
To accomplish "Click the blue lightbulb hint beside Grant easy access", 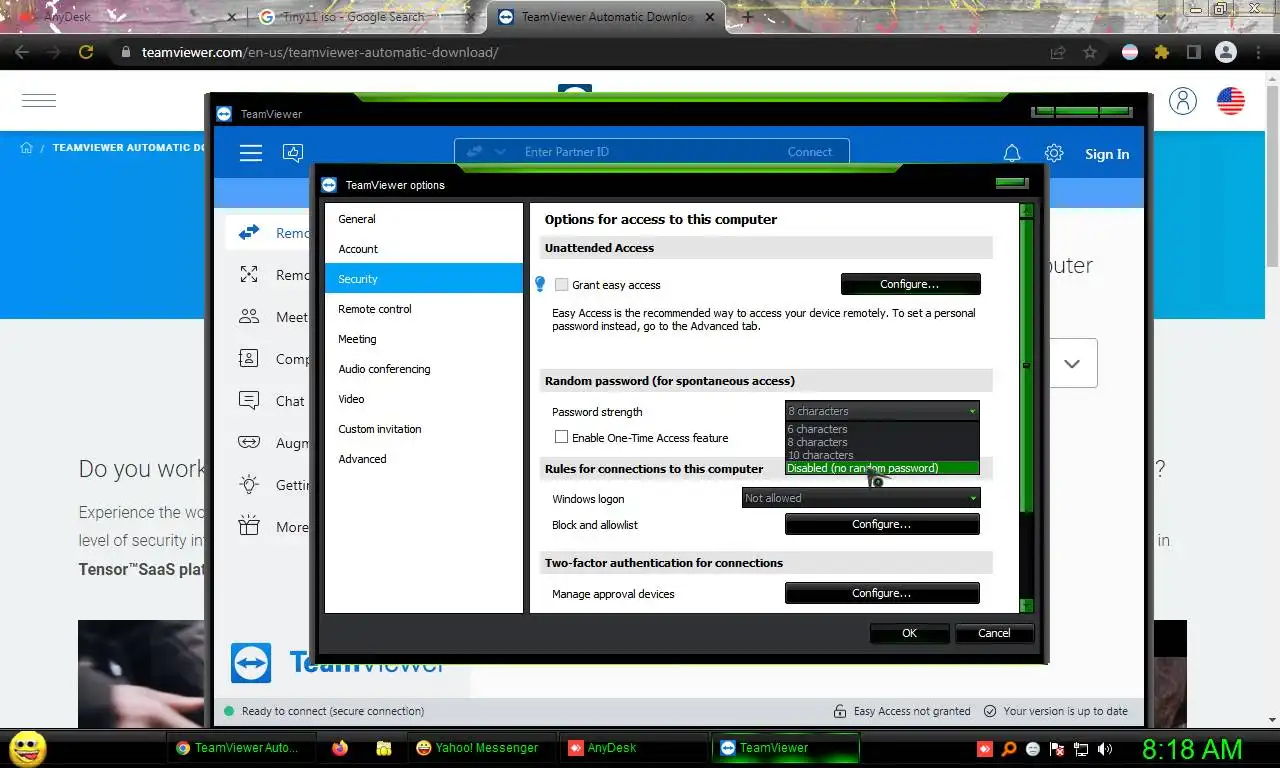I will [x=540, y=285].
